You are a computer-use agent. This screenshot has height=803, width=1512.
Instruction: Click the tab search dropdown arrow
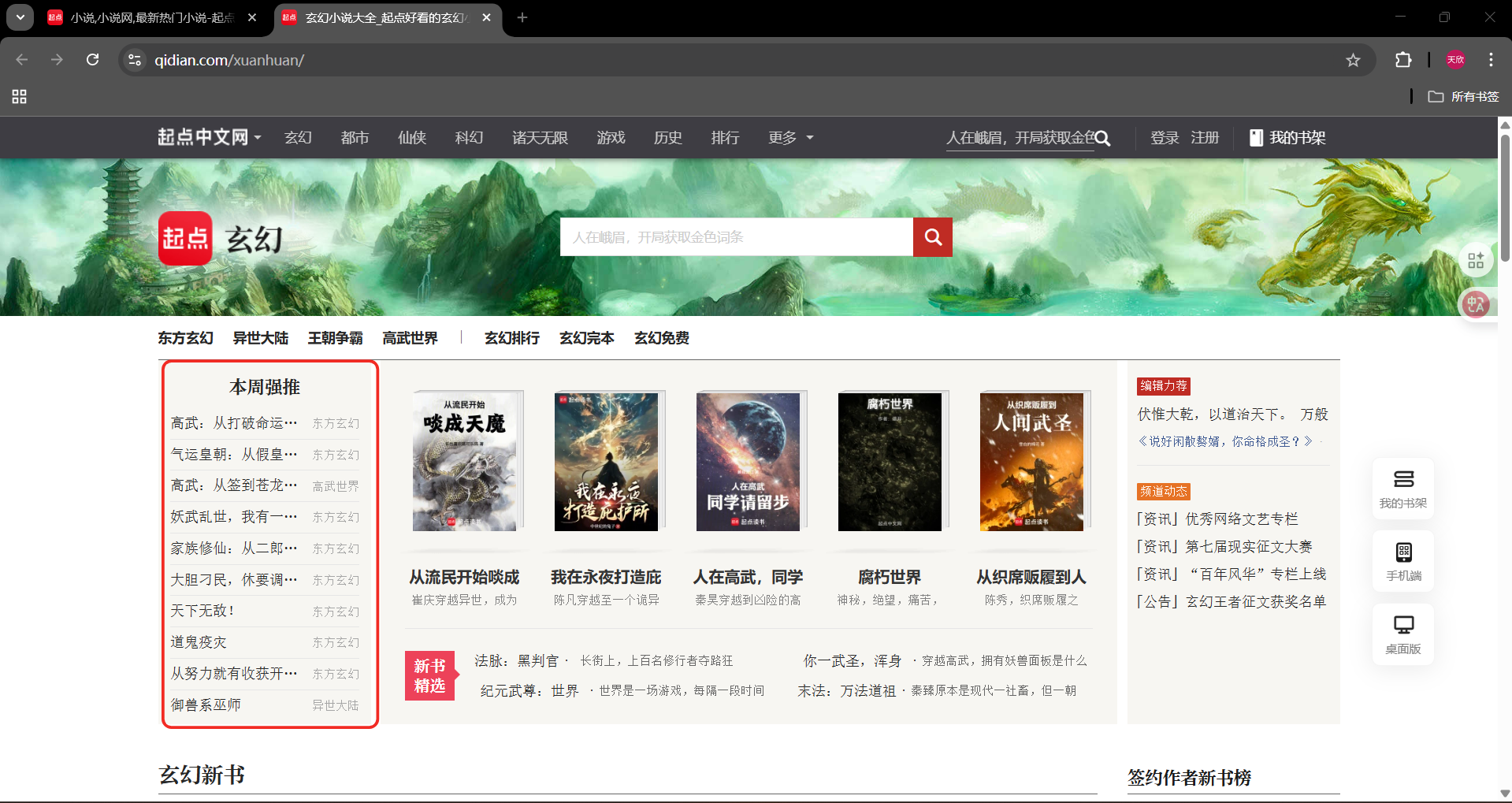20,17
